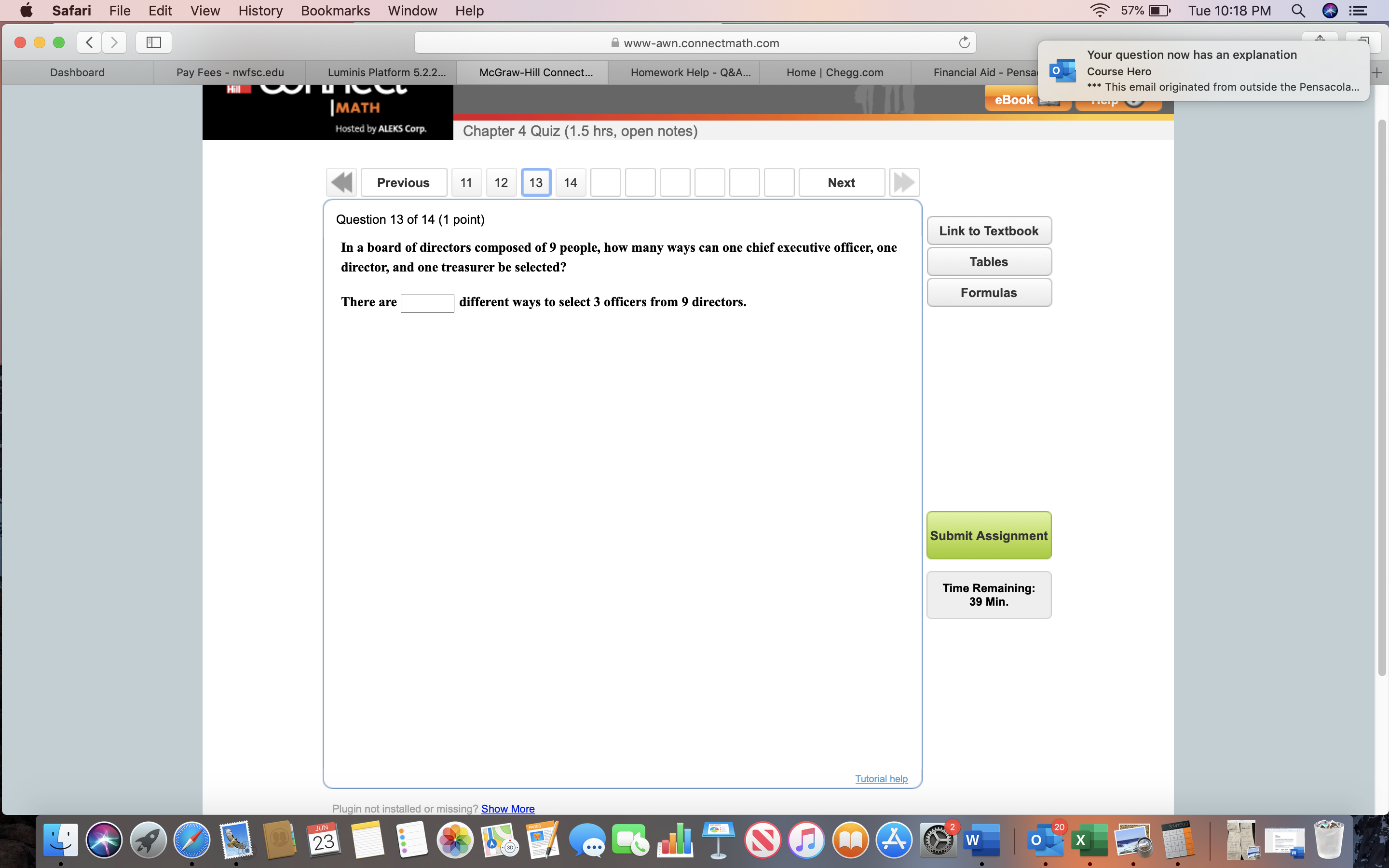Jump ahead using the fast-forward arrow
The height and width of the screenshot is (868, 1389).
pos(905,182)
